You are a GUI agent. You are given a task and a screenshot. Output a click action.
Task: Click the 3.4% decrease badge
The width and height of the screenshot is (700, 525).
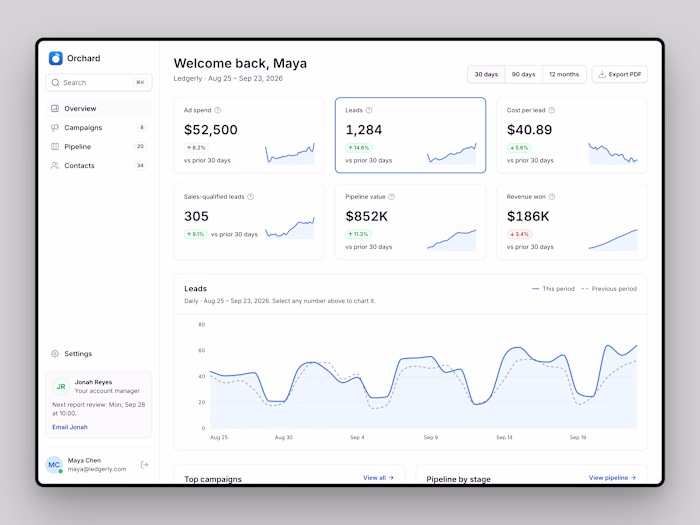519,234
